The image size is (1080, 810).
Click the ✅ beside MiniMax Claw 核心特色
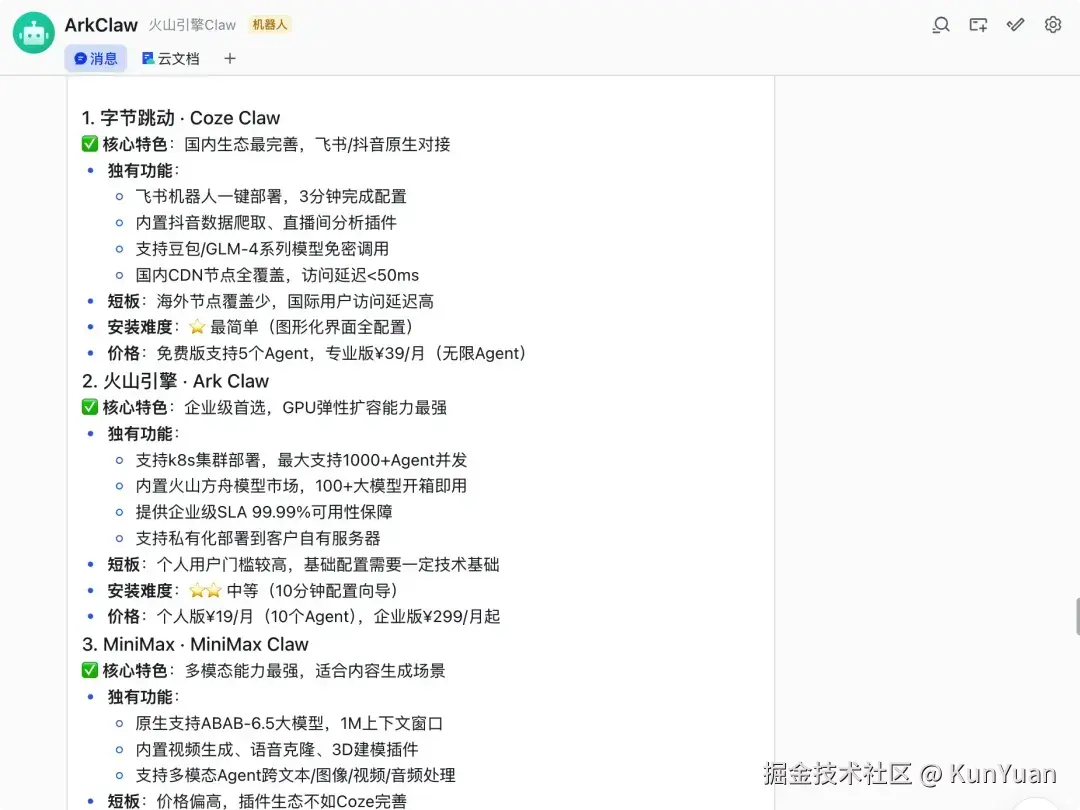coord(89,671)
